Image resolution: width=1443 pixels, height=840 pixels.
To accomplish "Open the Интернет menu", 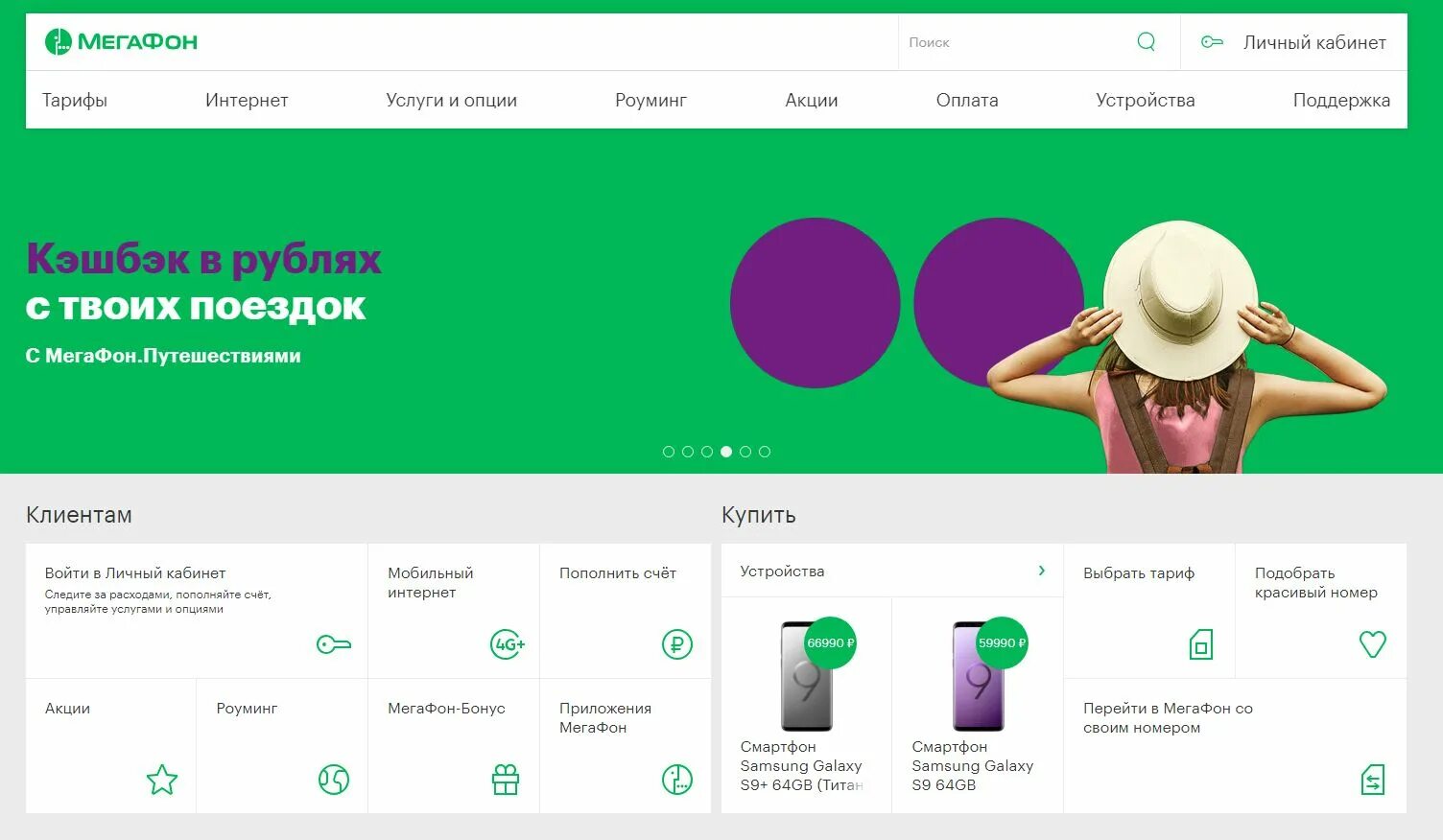I will [x=247, y=100].
